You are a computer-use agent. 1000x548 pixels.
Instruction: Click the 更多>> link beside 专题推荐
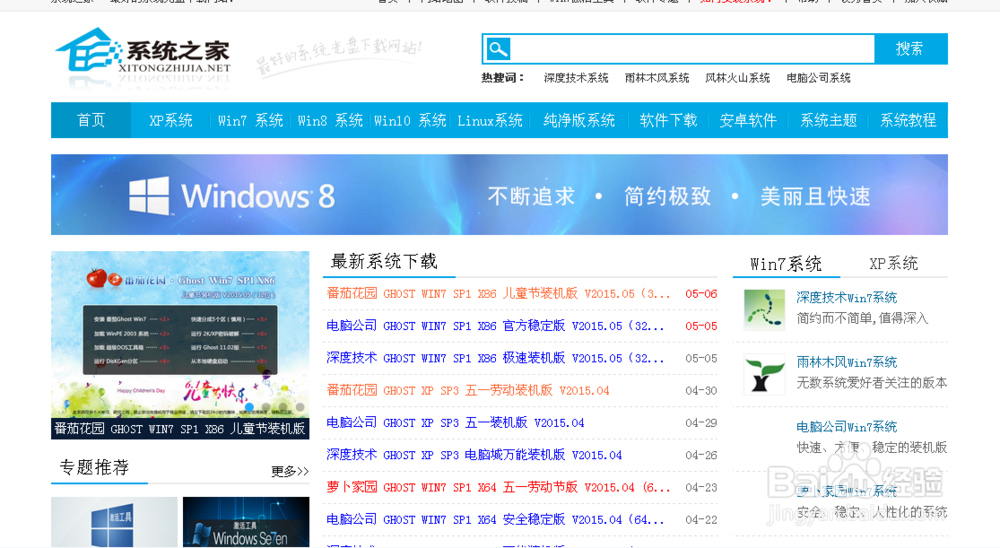pyautogui.click(x=290, y=471)
